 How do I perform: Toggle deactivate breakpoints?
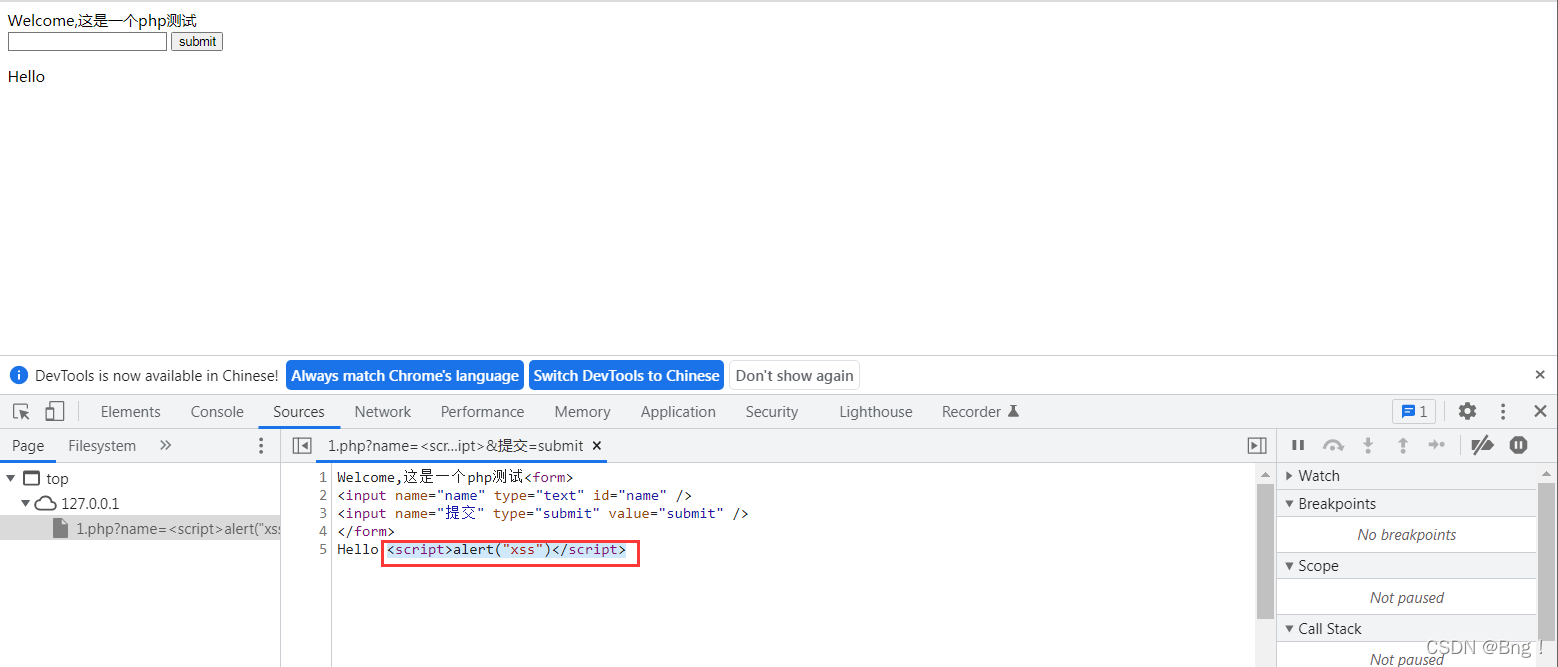click(1482, 445)
